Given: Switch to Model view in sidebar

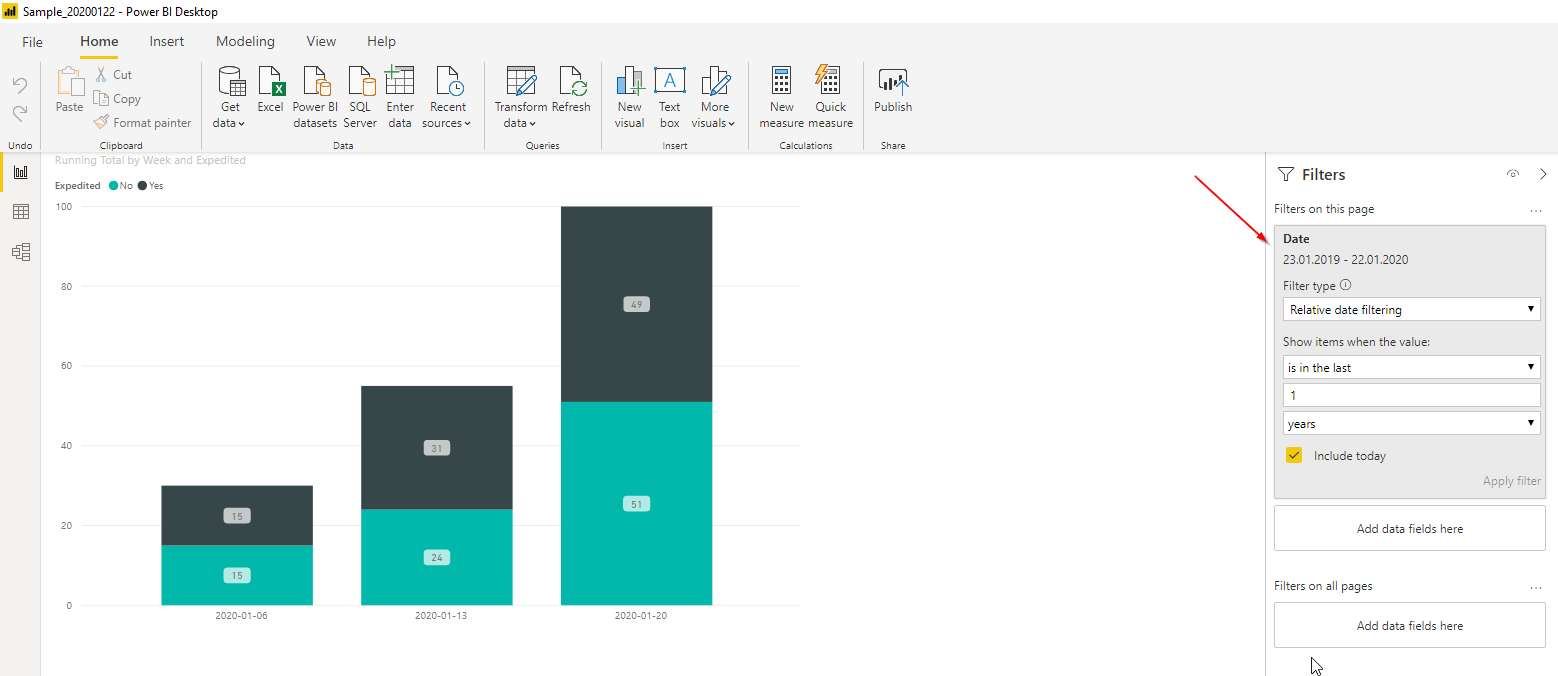Looking at the screenshot, I should pos(20,252).
